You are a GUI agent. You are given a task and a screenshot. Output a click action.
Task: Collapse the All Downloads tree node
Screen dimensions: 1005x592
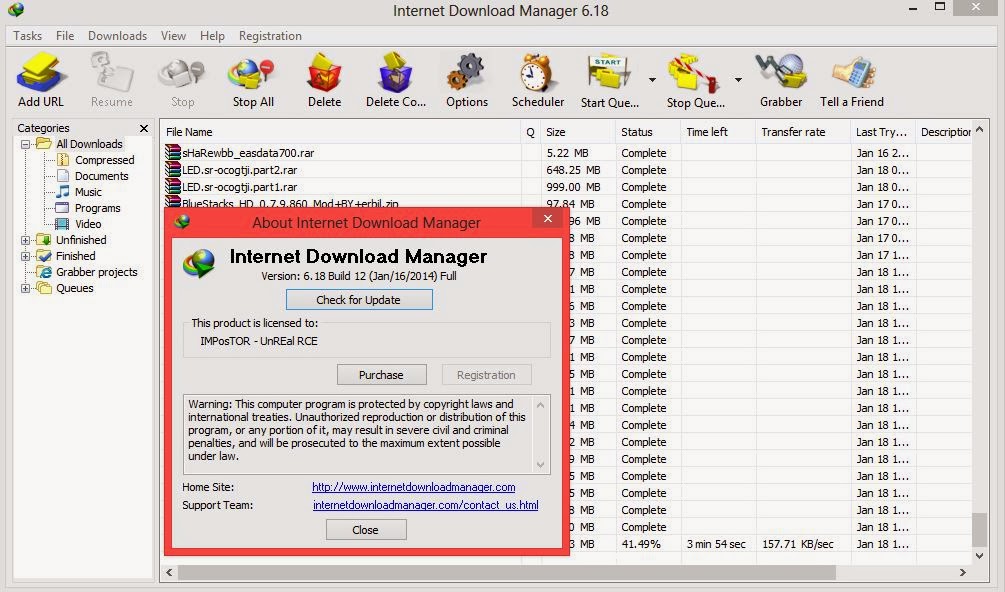click(26, 144)
